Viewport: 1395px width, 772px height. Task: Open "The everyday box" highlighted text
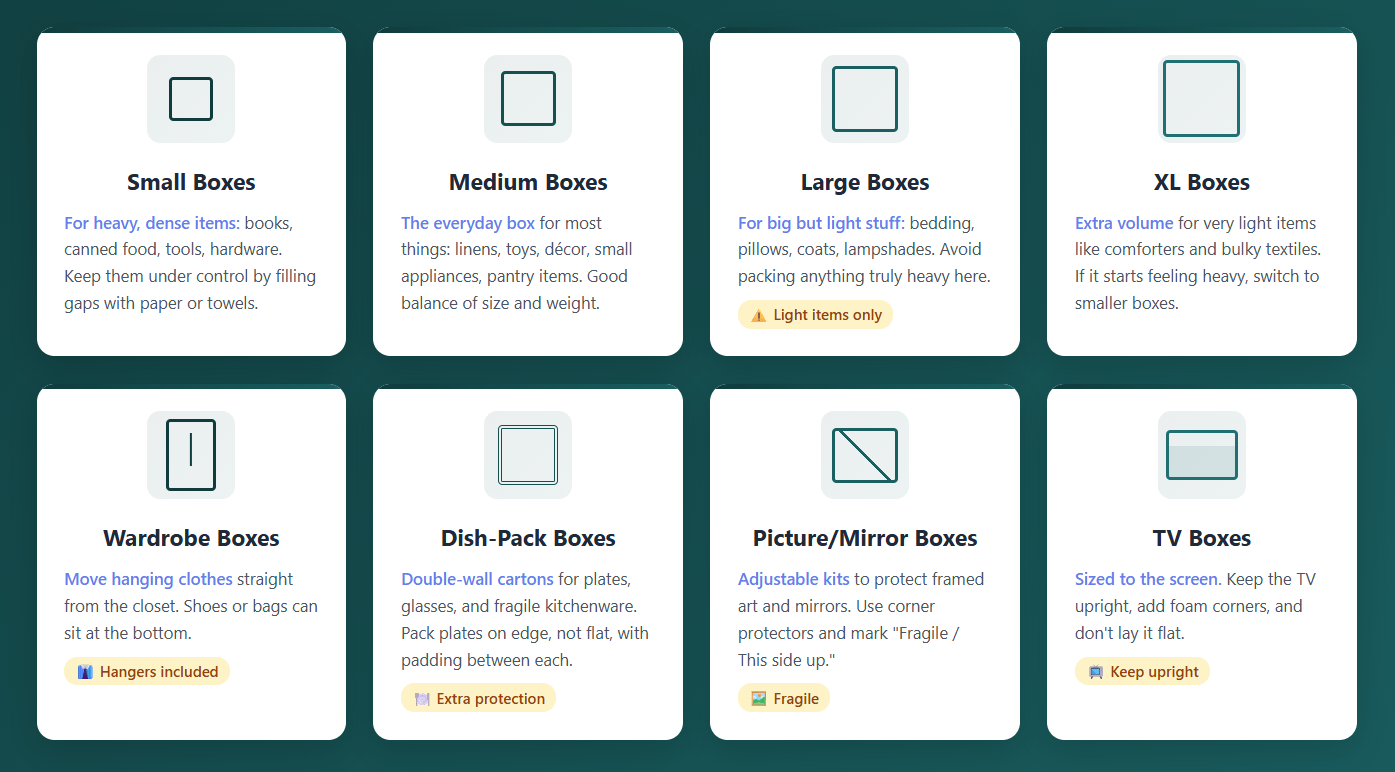point(468,223)
